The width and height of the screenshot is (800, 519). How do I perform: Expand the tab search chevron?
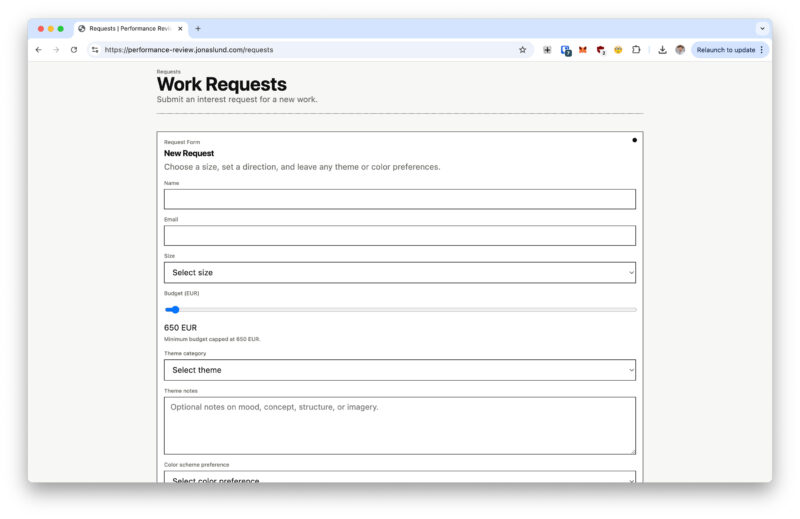tap(762, 29)
